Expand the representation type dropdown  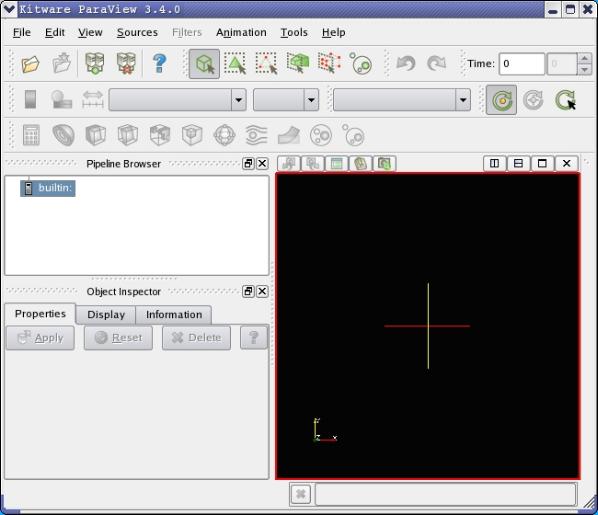[402, 100]
